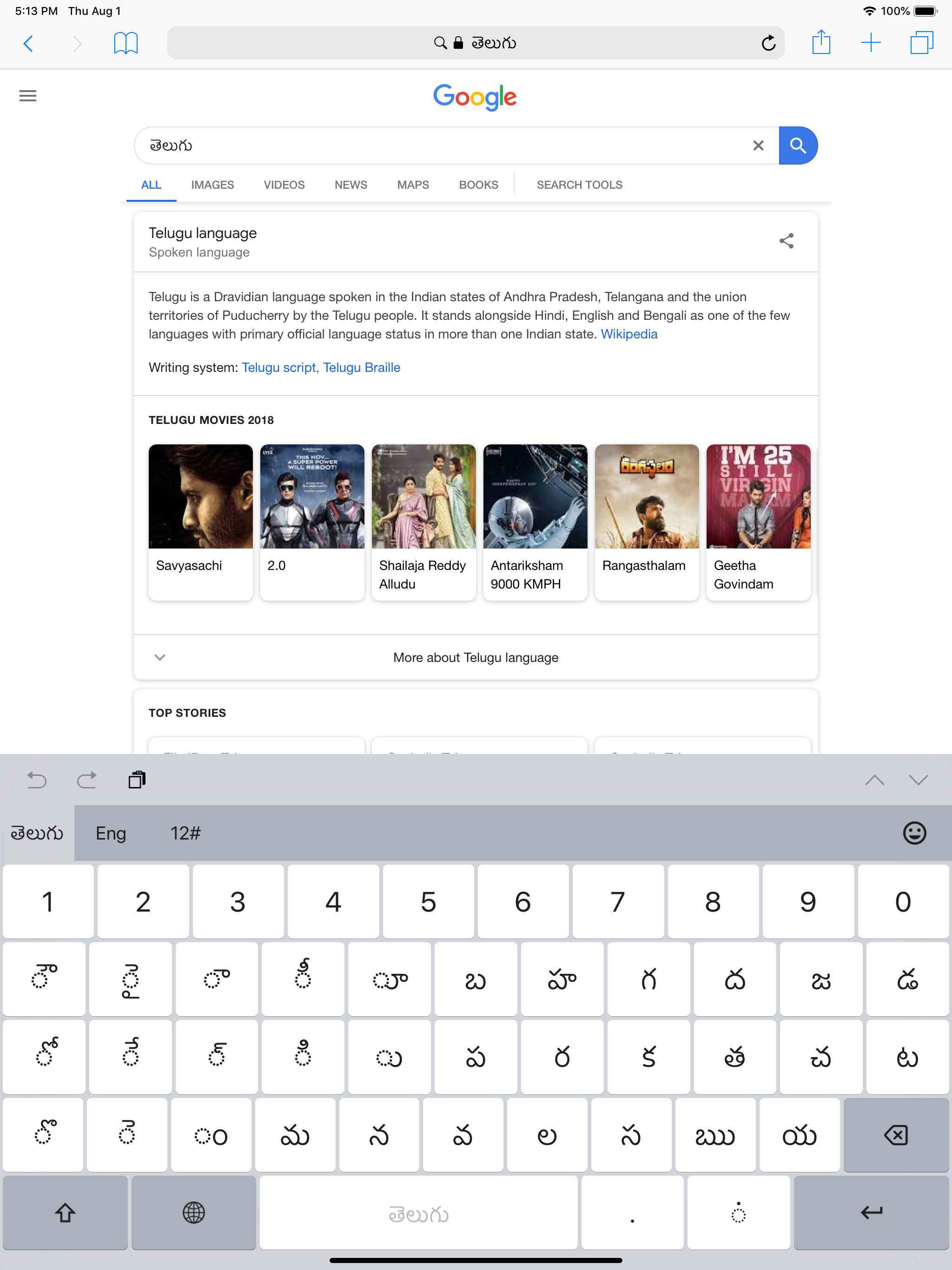Click the blue magnifier search button
Image resolution: width=952 pixels, height=1270 pixels.
coord(798,145)
